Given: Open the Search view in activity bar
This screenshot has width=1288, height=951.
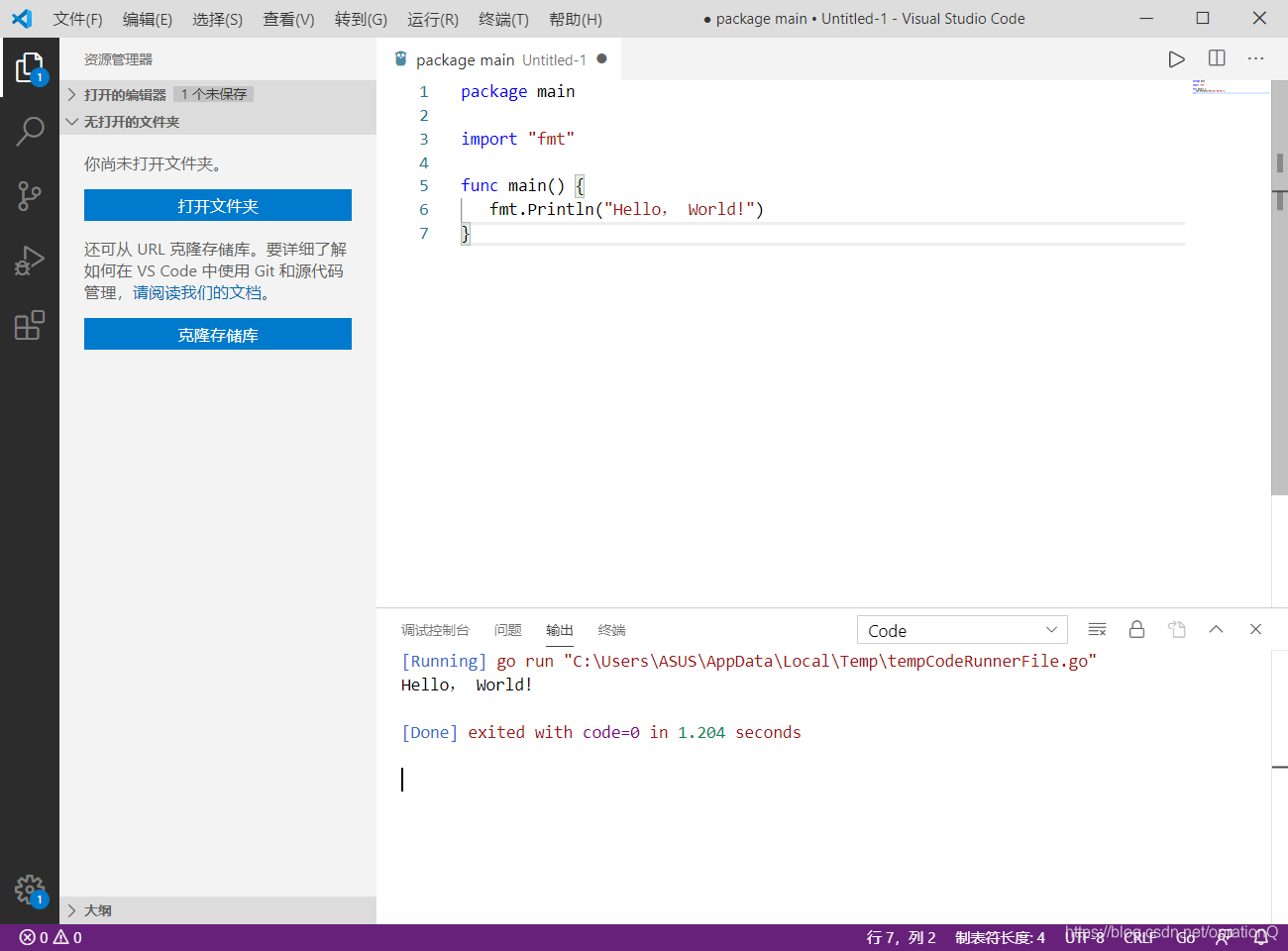Looking at the screenshot, I should [x=30, y=131].
